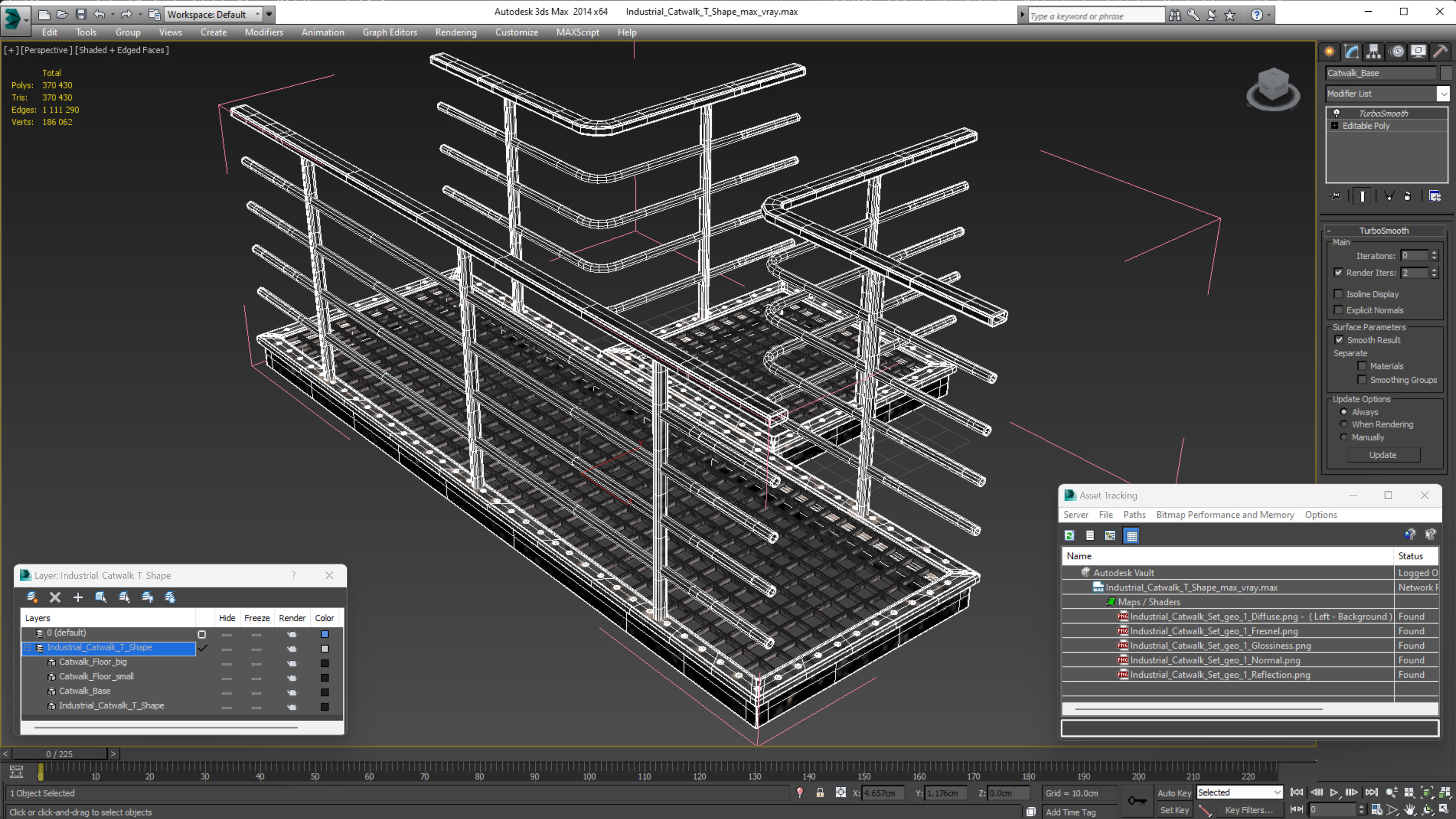The height and width of the screenshot is (819, 1456).
Task: Click the Update button in TurboSmooth
Action: point(1383,455)
